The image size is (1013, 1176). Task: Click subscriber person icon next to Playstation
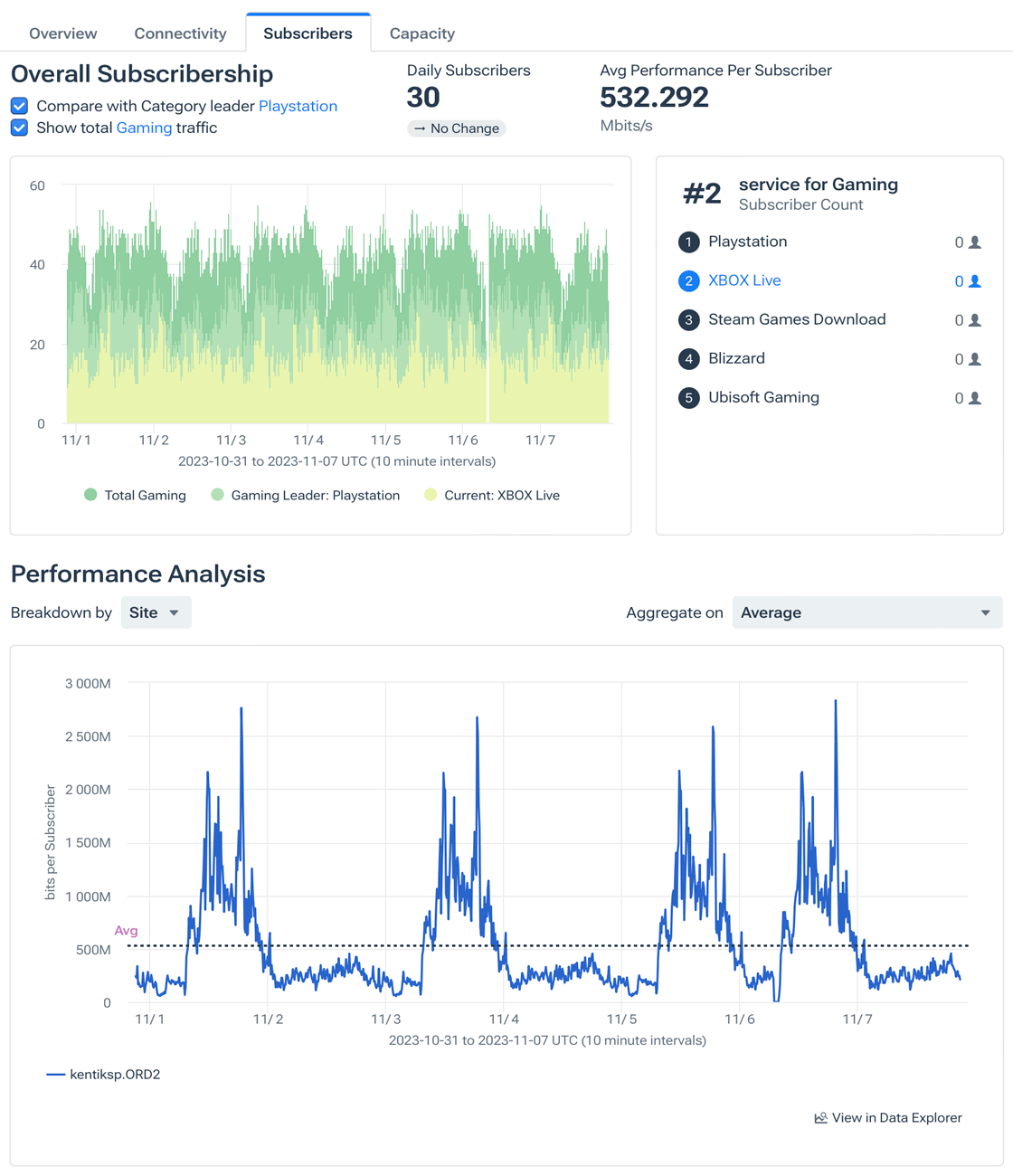tap(975, 242)
